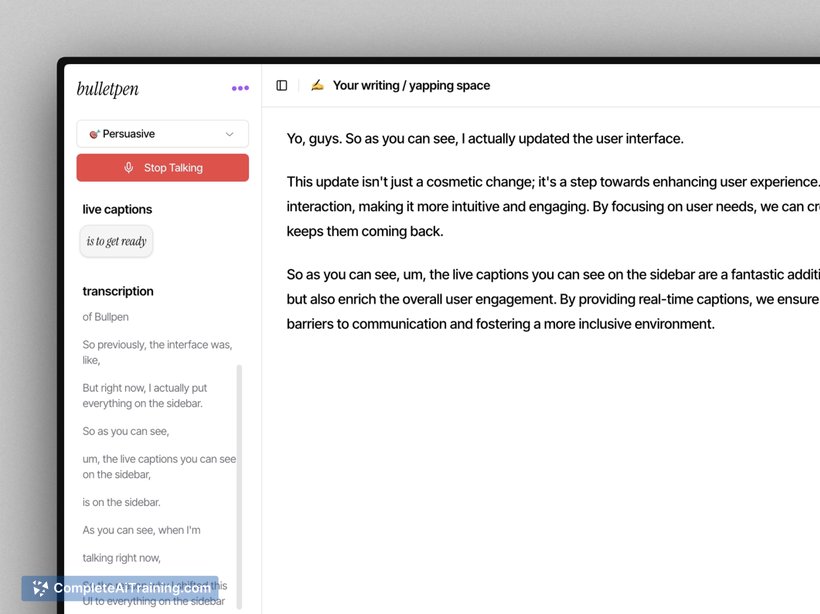Click the transcription panel scrollbar
The height and width of the screenshot is (614, 820).
tap(240, 486)
